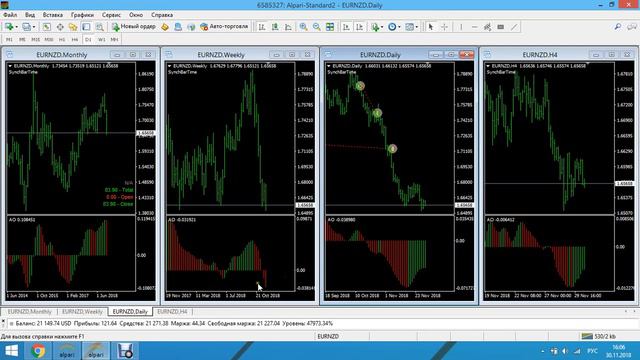Open the Templates icon
The height and width of the screenshot is (360, 640).
409,27
